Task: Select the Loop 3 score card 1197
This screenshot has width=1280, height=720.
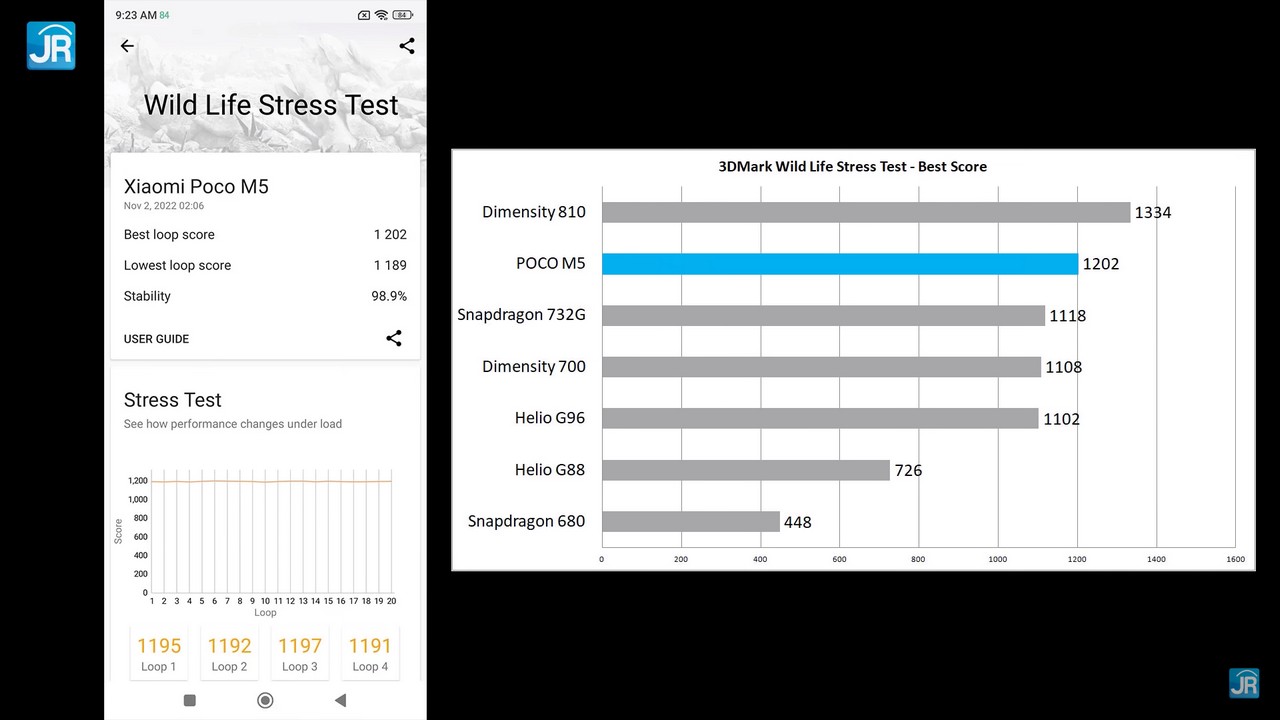Action: [300, 654]
